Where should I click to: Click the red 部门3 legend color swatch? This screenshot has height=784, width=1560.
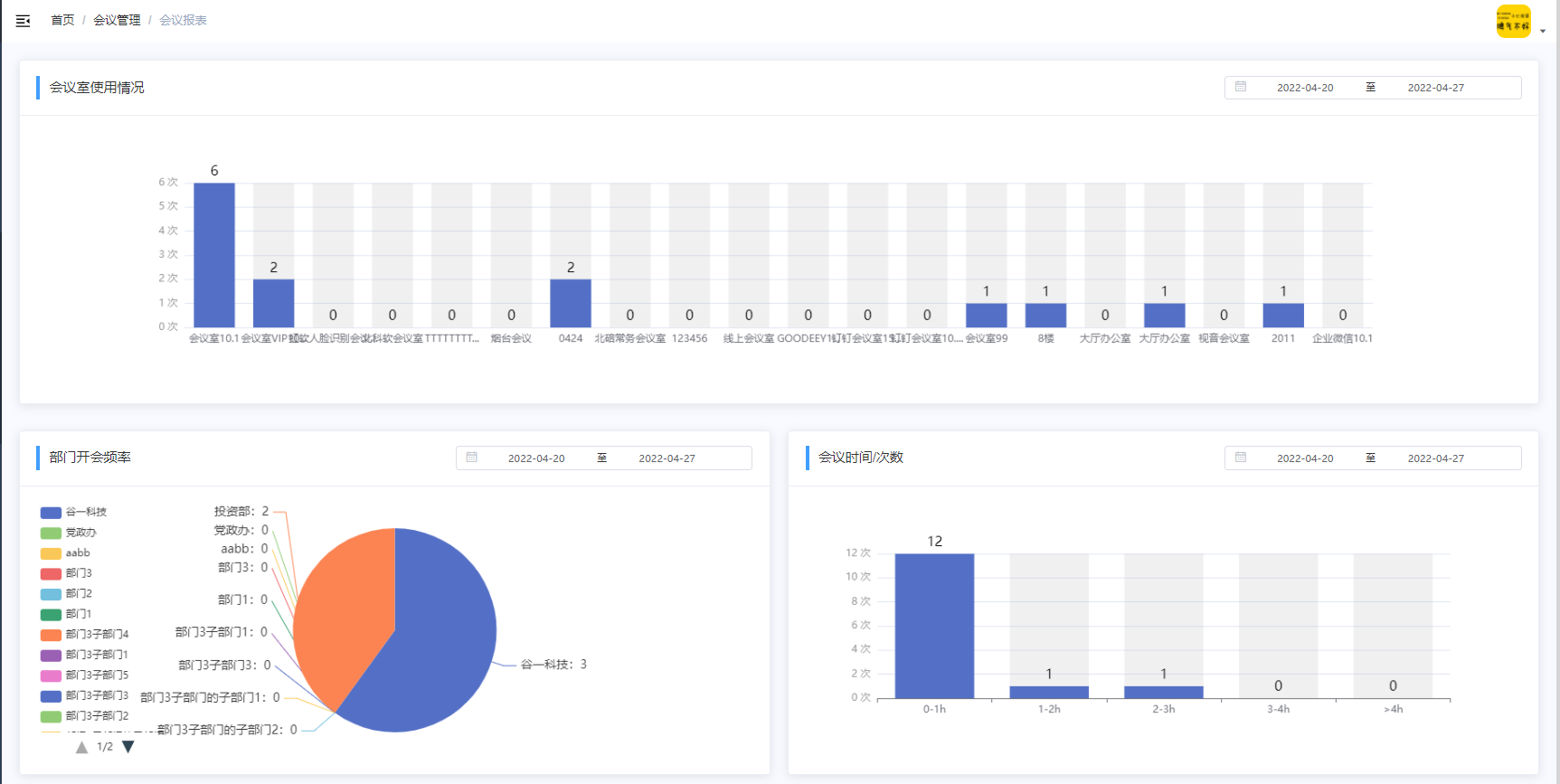(x=51, y=573)
